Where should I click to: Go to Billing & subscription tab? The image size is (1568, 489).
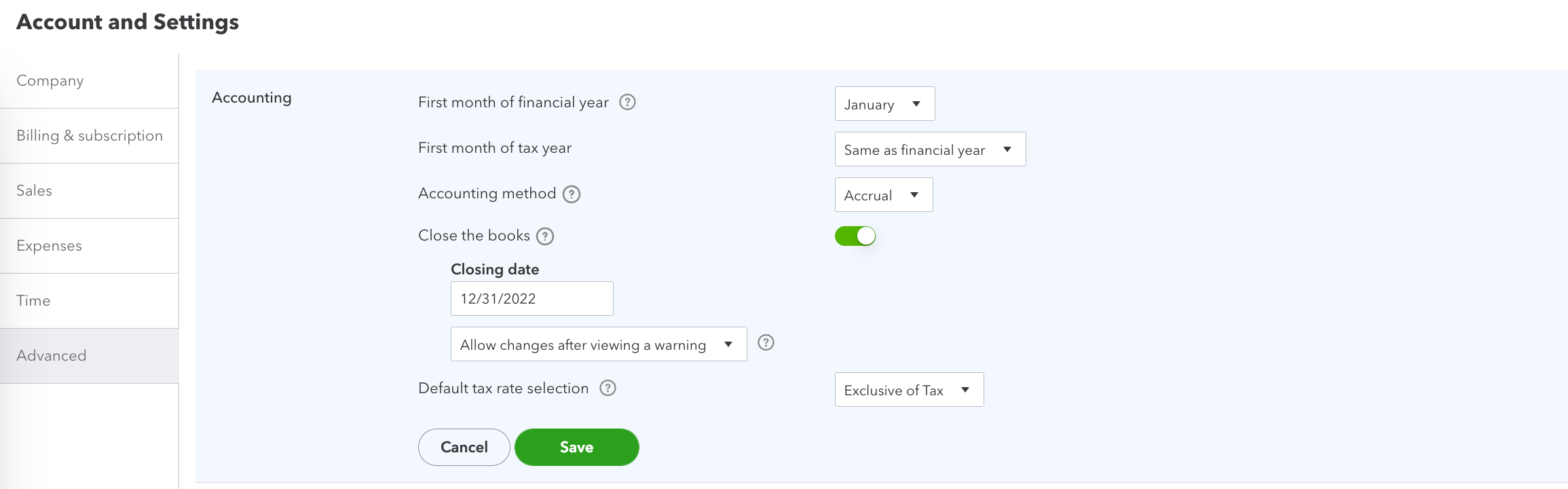[89, 136]
